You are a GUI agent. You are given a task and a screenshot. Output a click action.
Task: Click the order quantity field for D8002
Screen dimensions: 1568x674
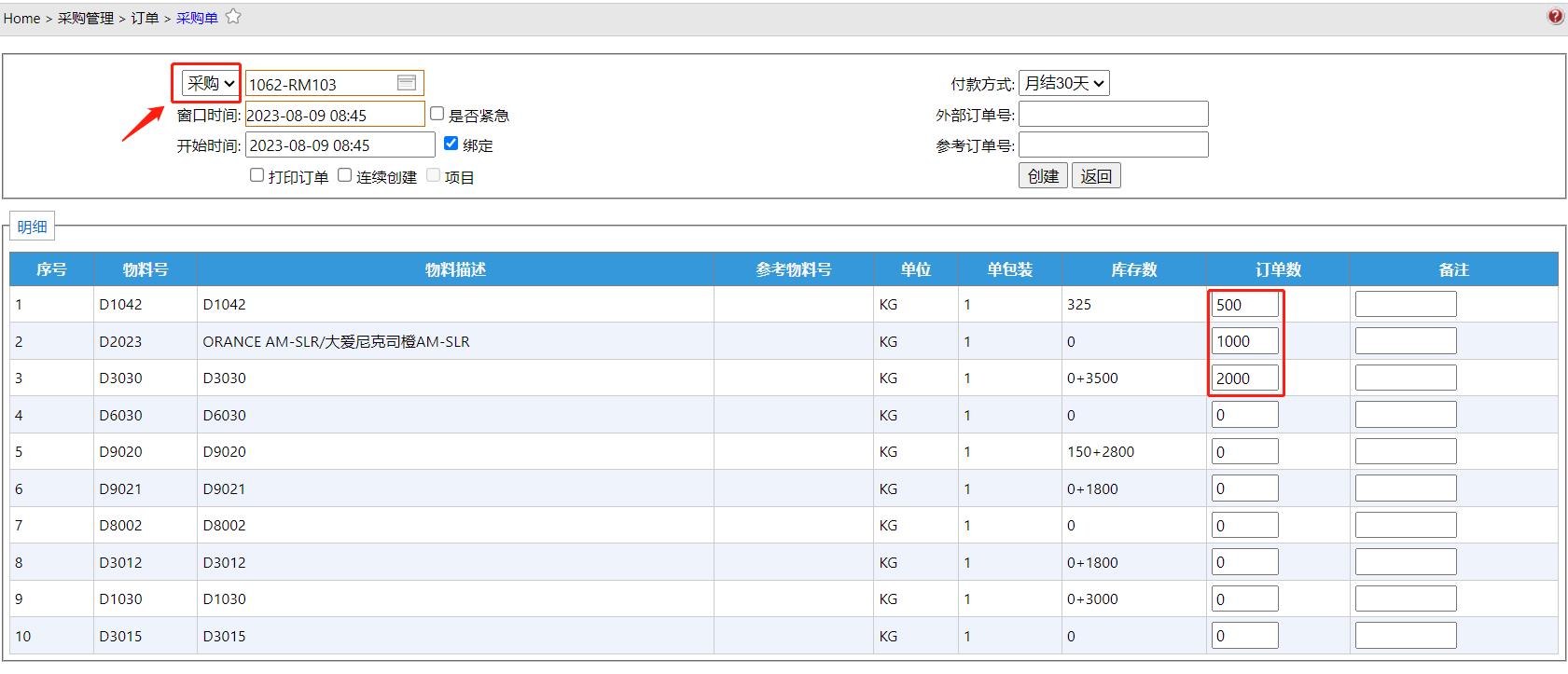tap(1244, 525)
